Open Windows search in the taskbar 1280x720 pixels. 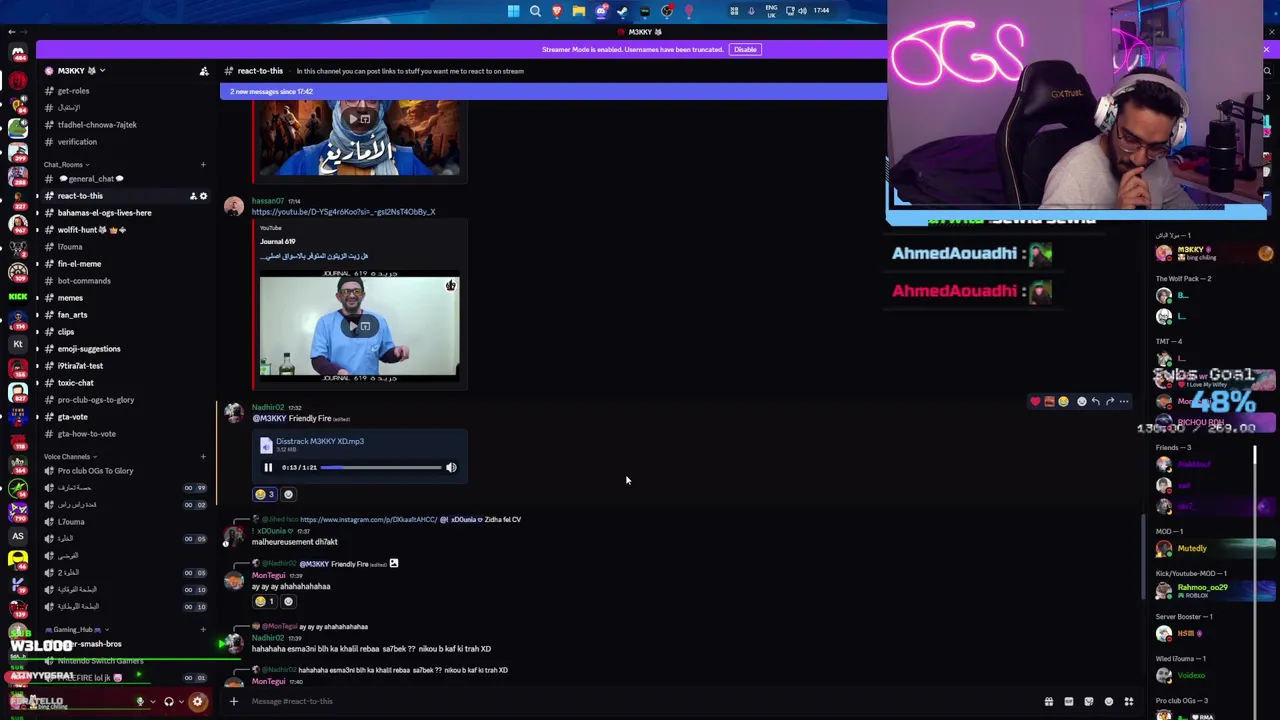tap(535, 11)
